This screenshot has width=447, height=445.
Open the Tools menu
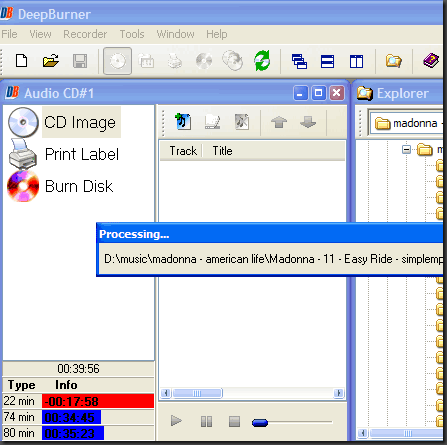pos(132,34)
